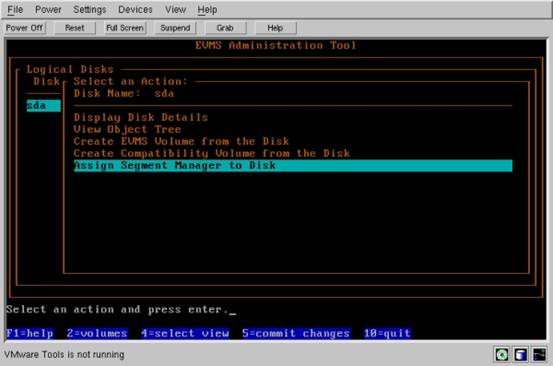Select Assign Segment Manager to Disk
Image resolution: width=553 pixels, height=366 pixels.
293,165
